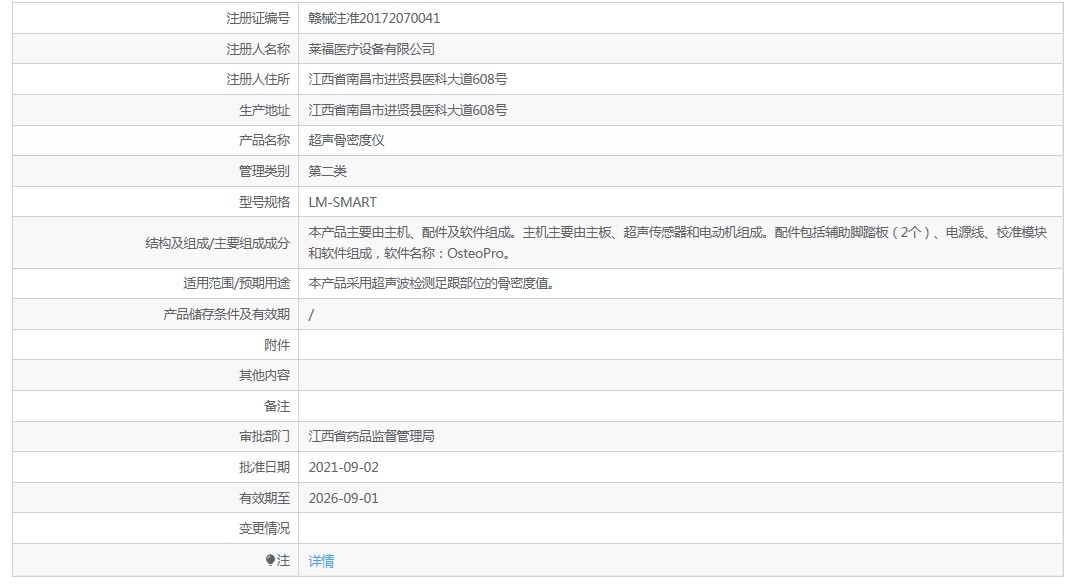Screen dimensions: 1068x585
Task: Click the expiry date 2026-09-01
Action: [x=343, y=498]
